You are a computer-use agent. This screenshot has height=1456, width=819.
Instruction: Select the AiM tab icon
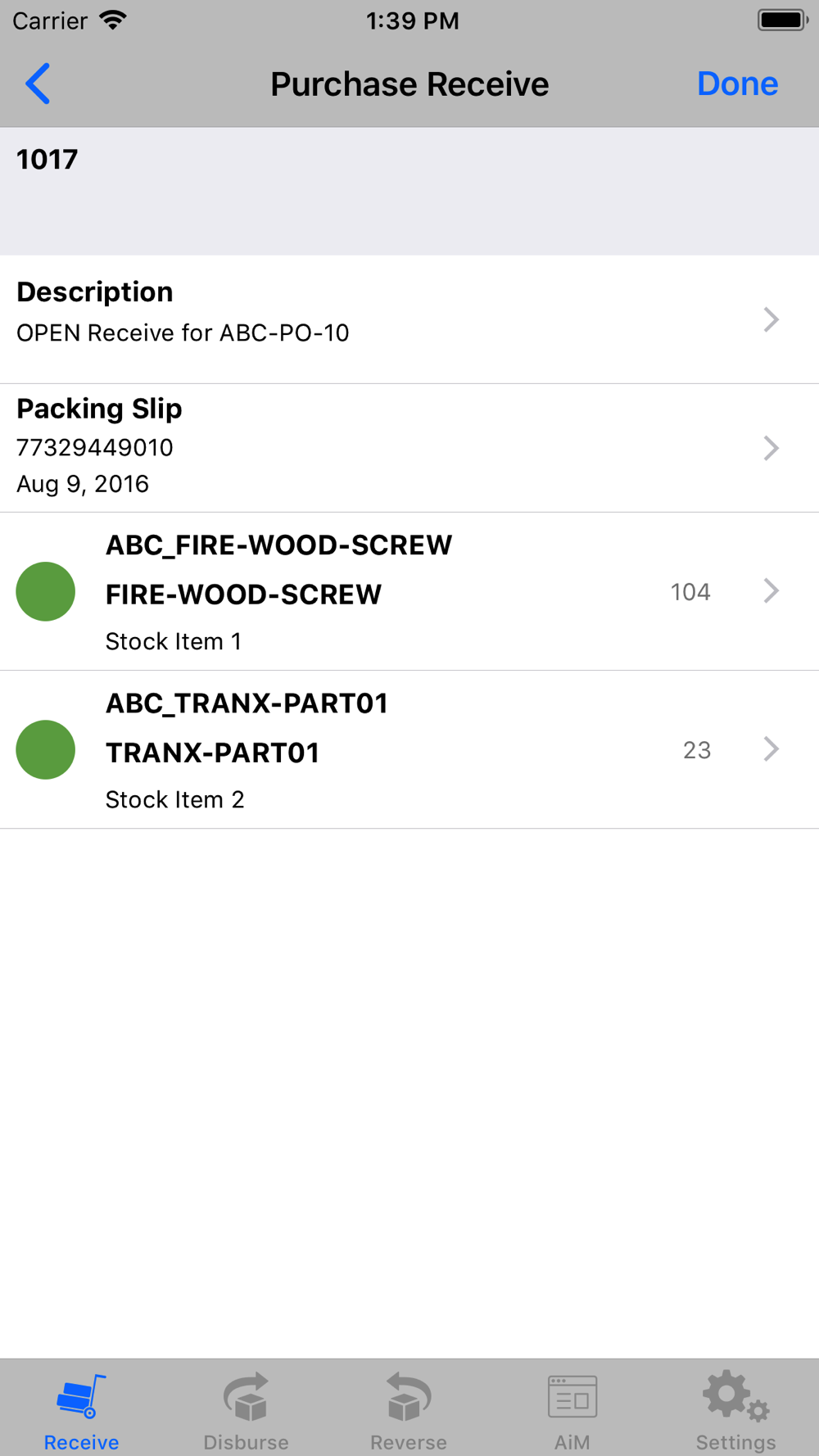pyautogui.click(x=572, y=1397)
